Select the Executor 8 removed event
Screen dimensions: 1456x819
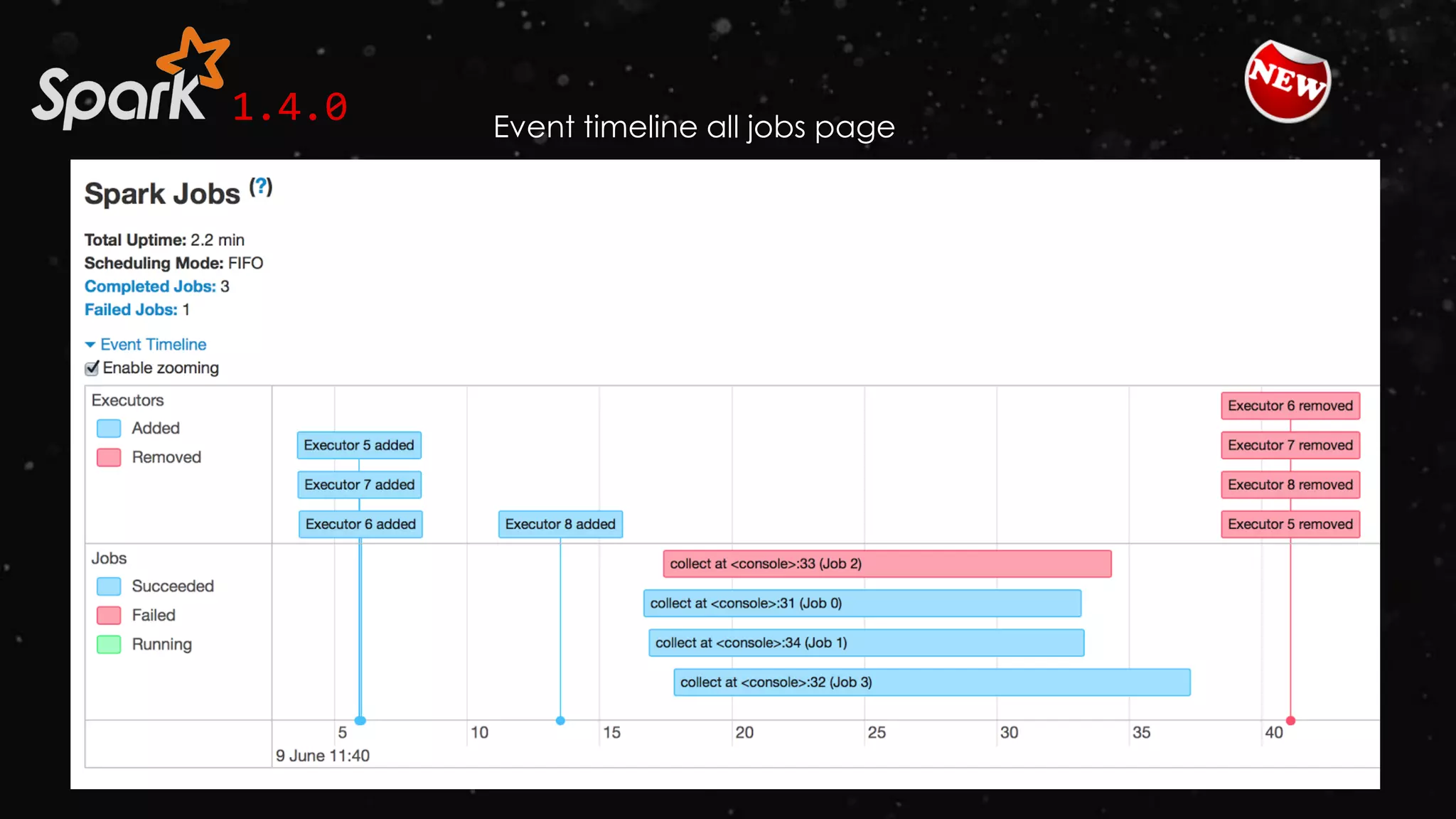pos(1290,485)
